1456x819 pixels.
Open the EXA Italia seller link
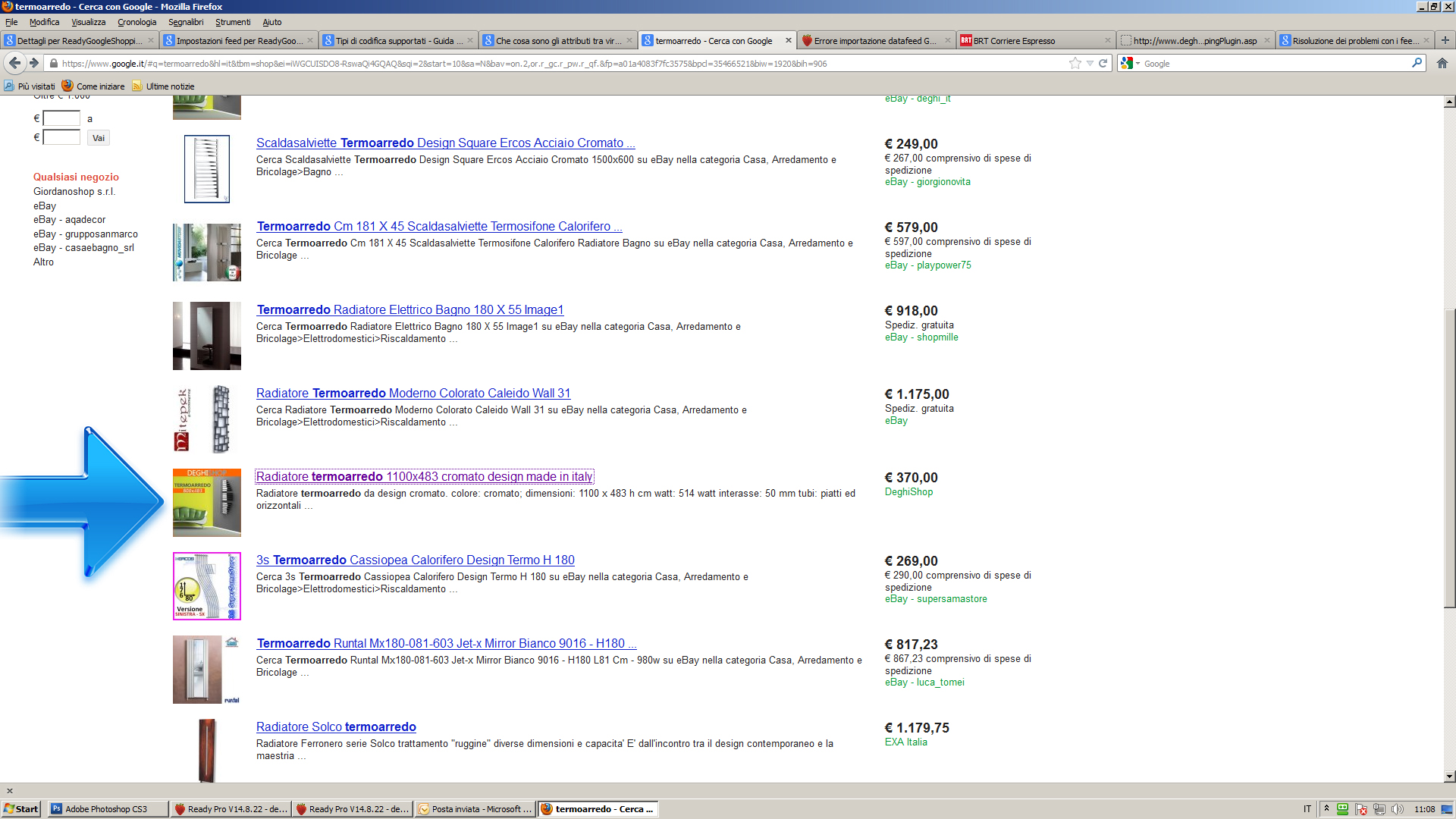click(x=906, y=742)
